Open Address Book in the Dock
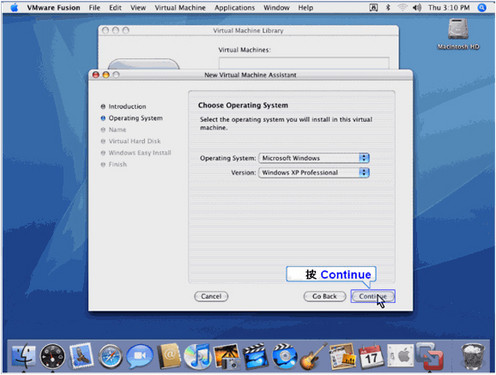This screenshot has height=375, width=496. [169, 356]
